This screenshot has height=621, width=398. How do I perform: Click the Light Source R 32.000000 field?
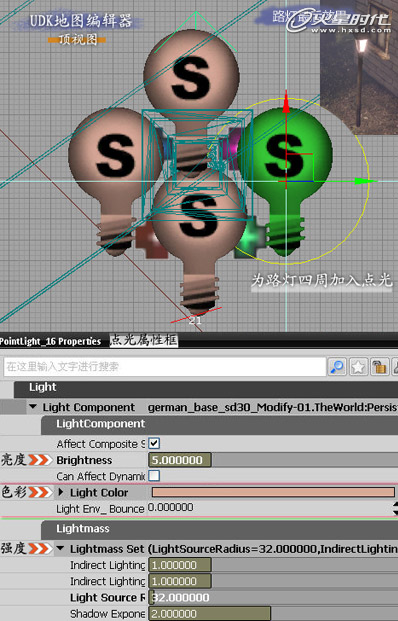tap(273, 597)
